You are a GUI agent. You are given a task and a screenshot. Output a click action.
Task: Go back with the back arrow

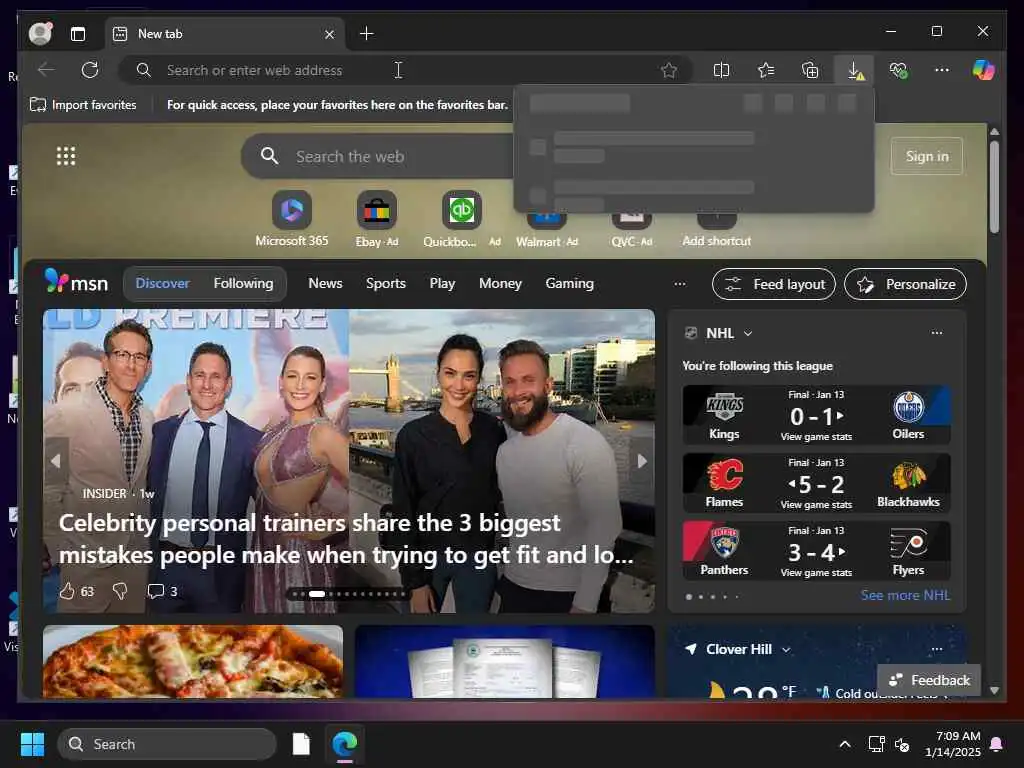[46, 70]
